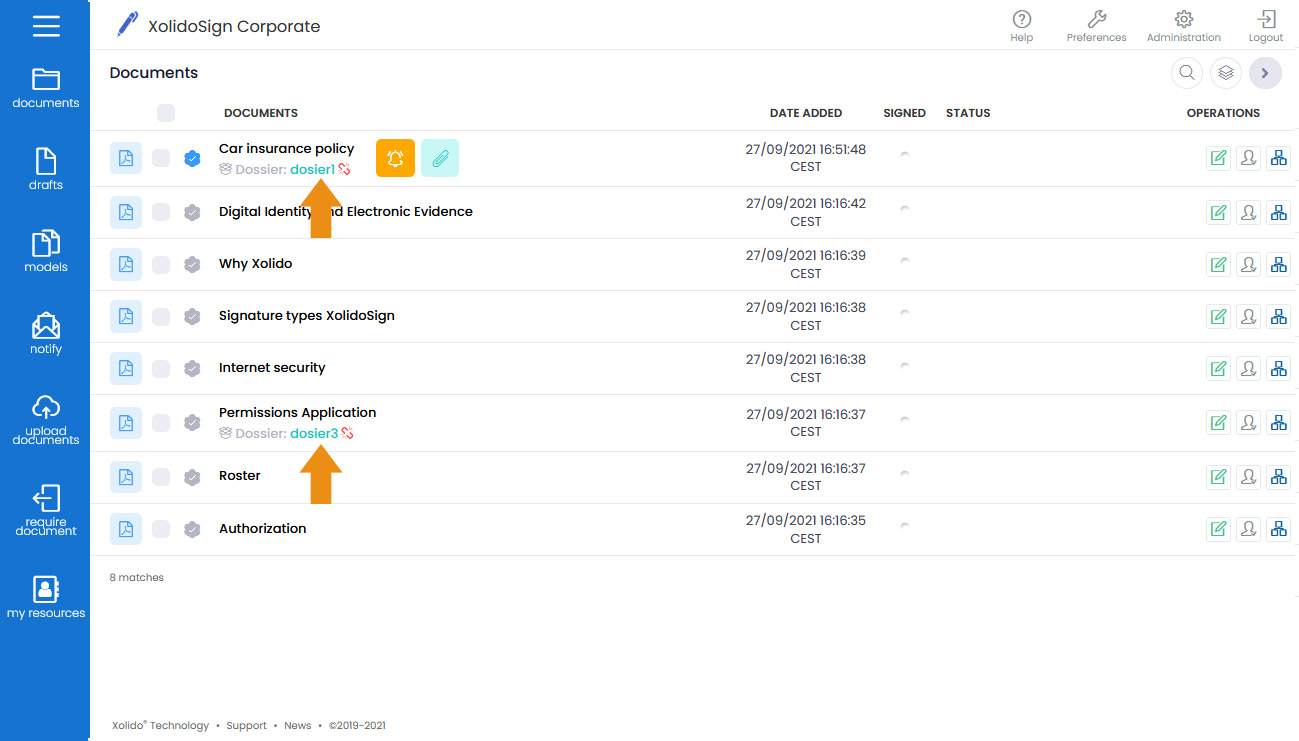
Task: Check the Roster checkbox
Action: [x=161, y=477]
